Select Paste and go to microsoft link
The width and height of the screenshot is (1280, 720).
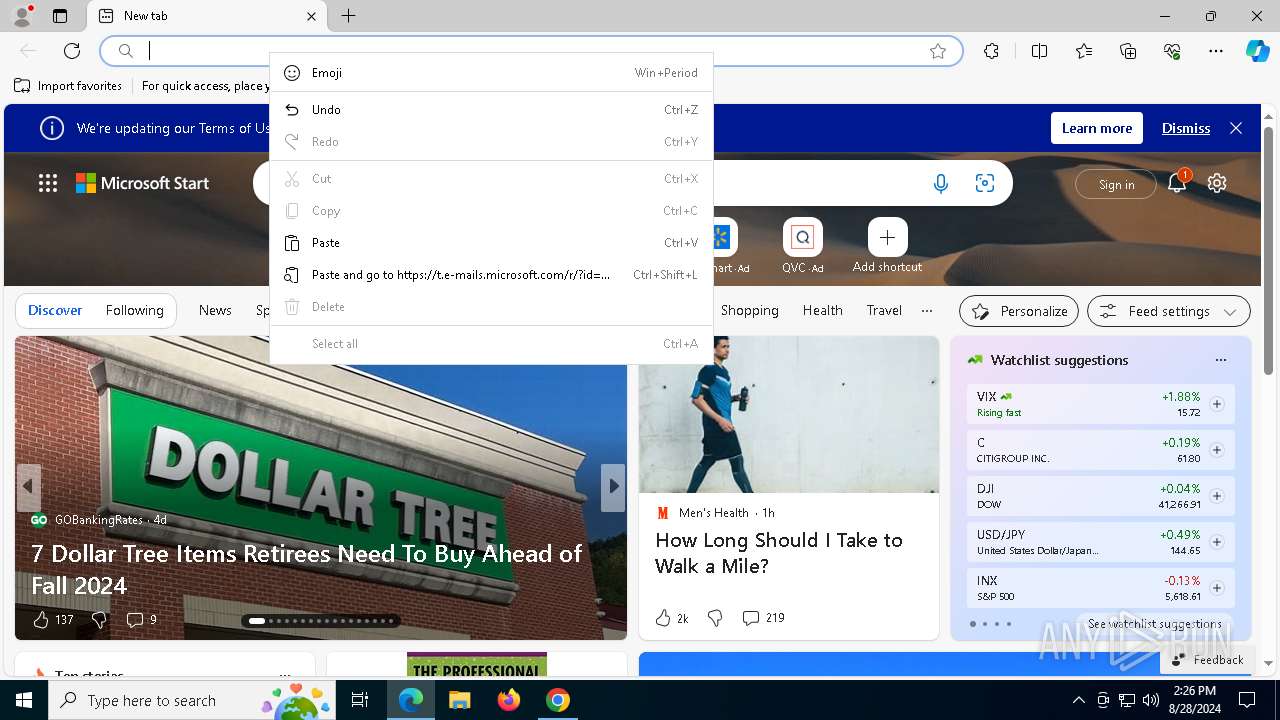click(491, 275)
